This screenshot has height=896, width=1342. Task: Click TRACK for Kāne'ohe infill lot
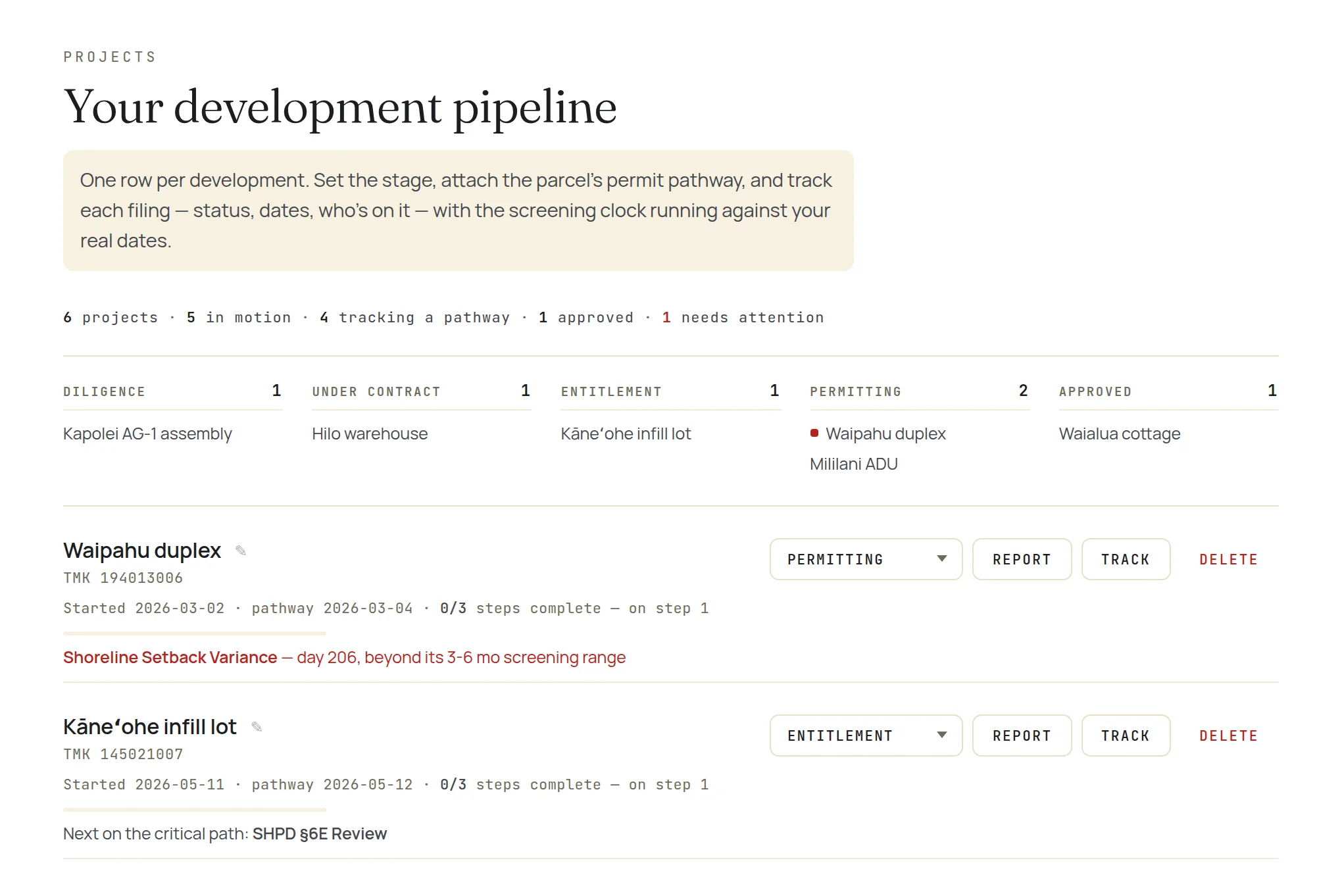[x=1126, y=735]
